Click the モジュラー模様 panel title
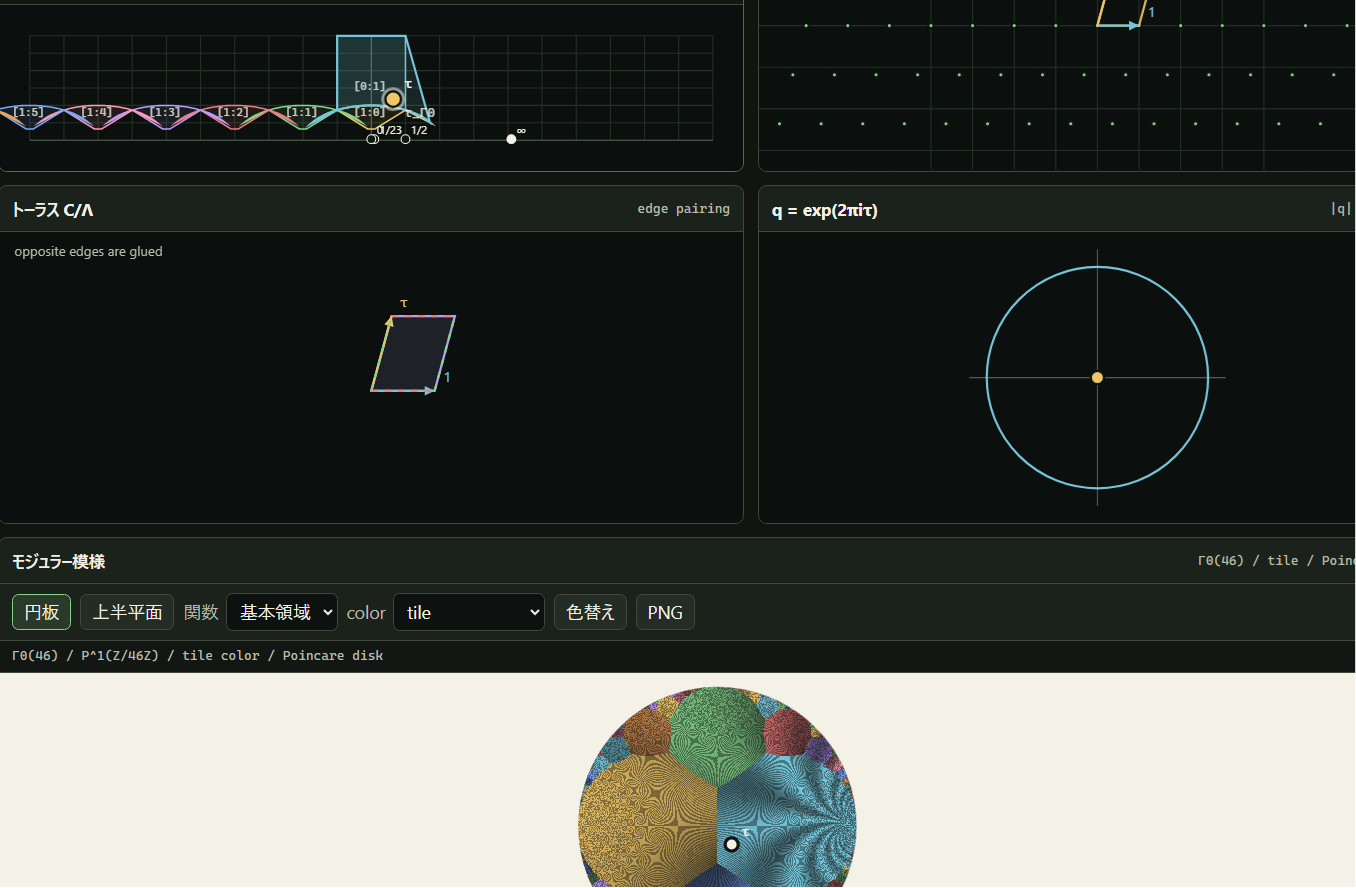Image resolution: width=1356 pixels, height=888 pixels. point(58,561)
